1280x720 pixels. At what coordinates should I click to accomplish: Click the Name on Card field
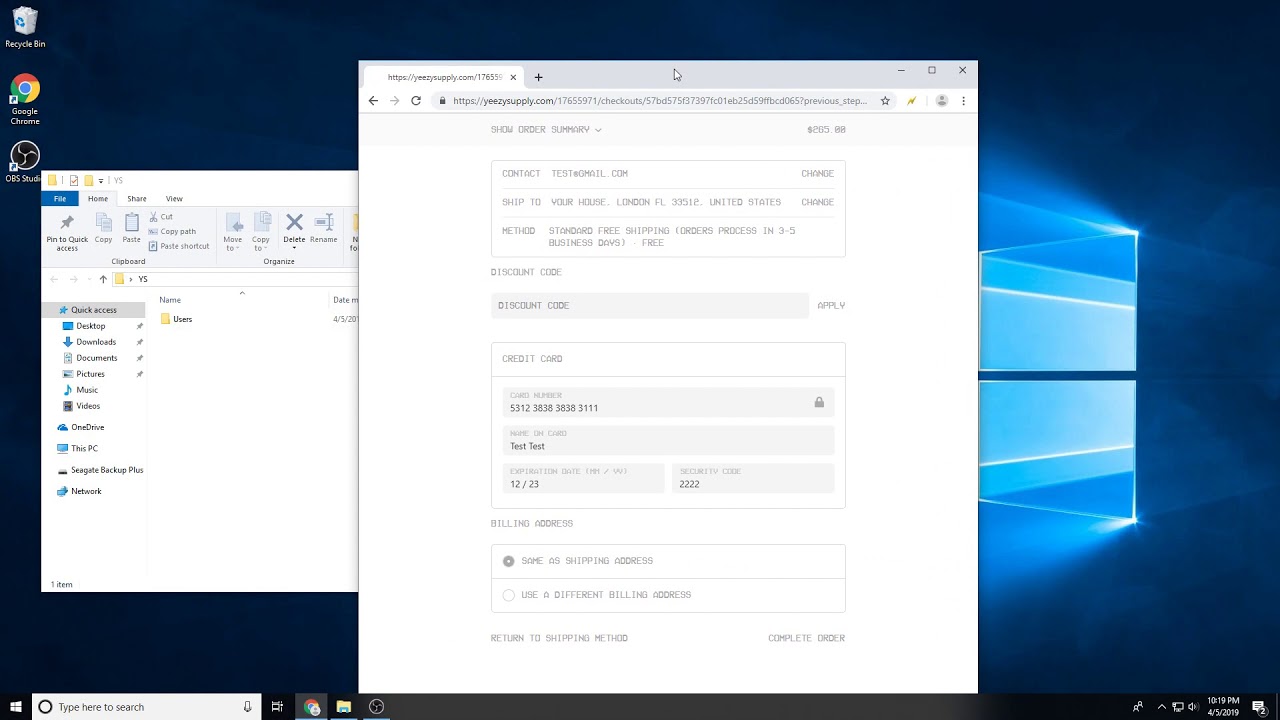[x=668, y=441]
